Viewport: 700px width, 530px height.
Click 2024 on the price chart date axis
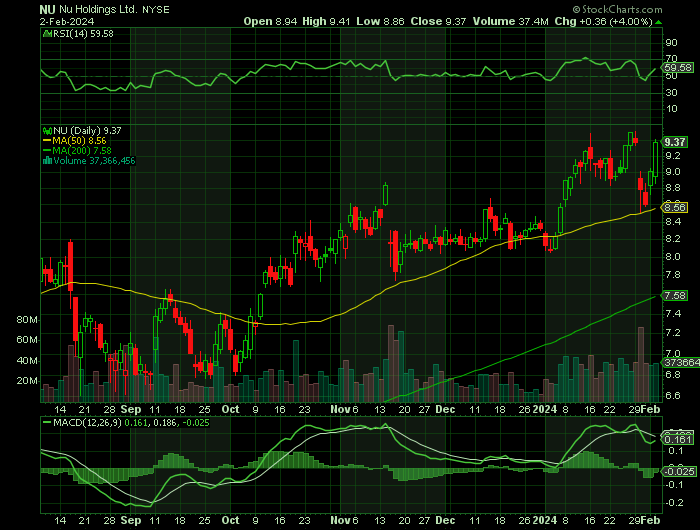545,409
